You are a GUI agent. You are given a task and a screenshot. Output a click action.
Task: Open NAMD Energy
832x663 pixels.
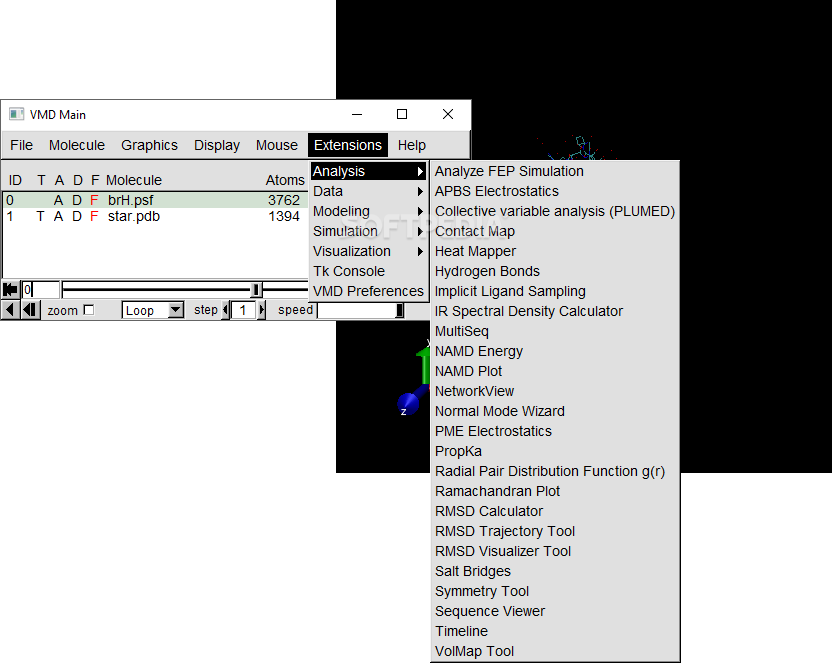(x=554, y=351)
